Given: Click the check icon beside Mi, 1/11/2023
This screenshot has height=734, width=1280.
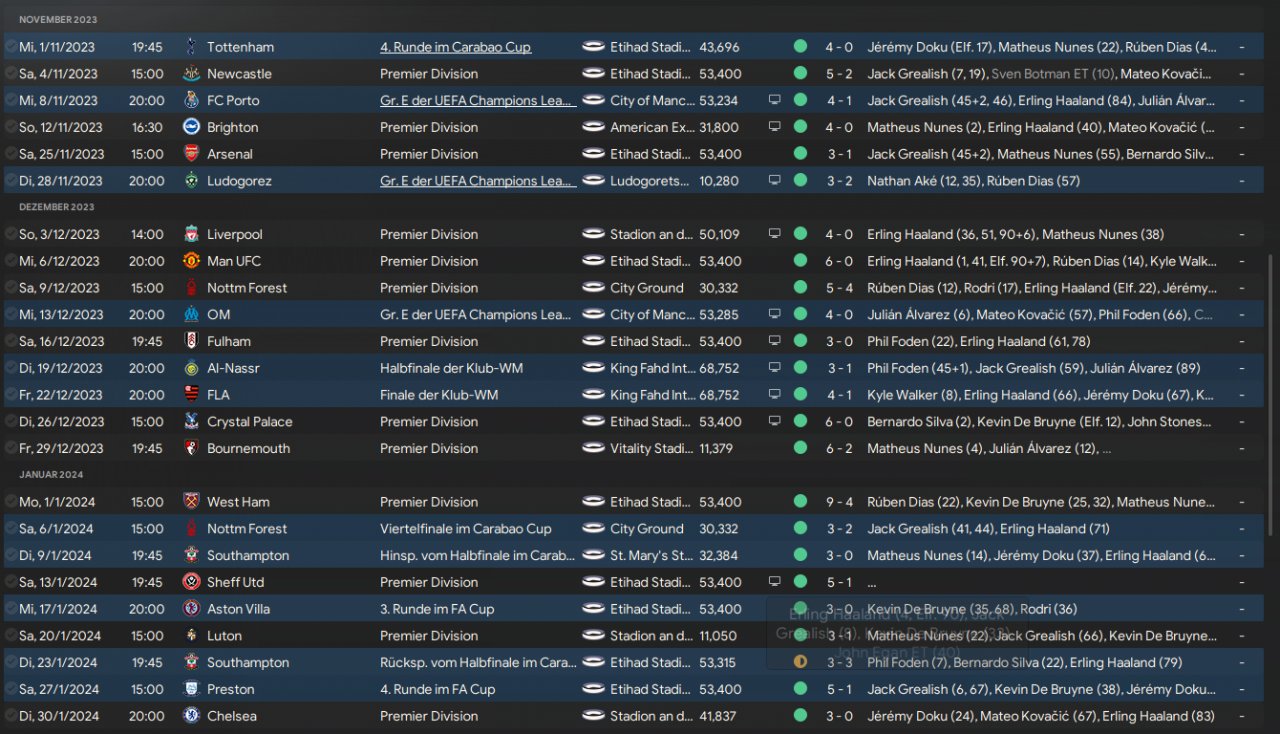Looking at the screenshot, I should click(10, 47).
